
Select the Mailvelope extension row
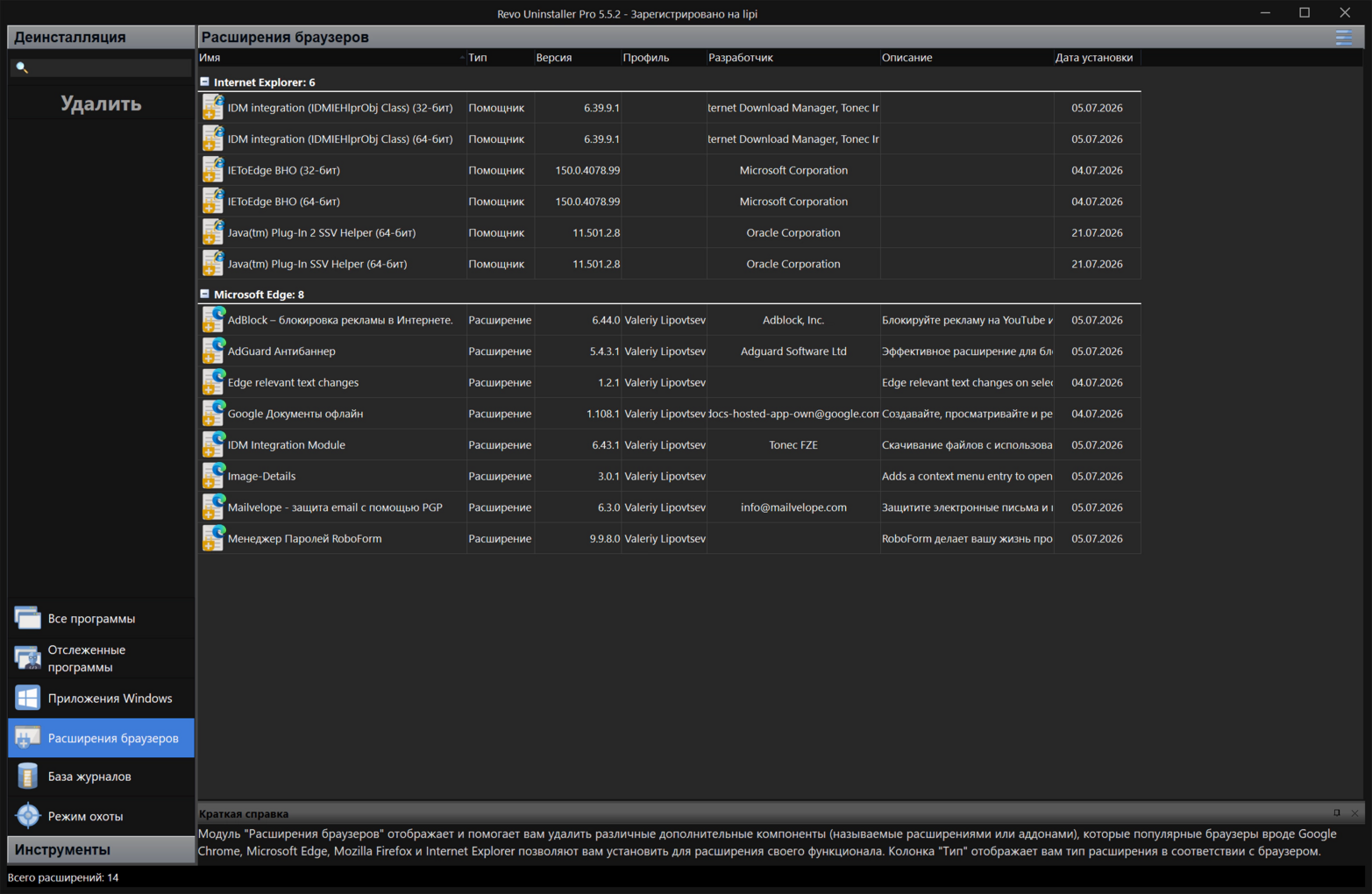[670, 507]
